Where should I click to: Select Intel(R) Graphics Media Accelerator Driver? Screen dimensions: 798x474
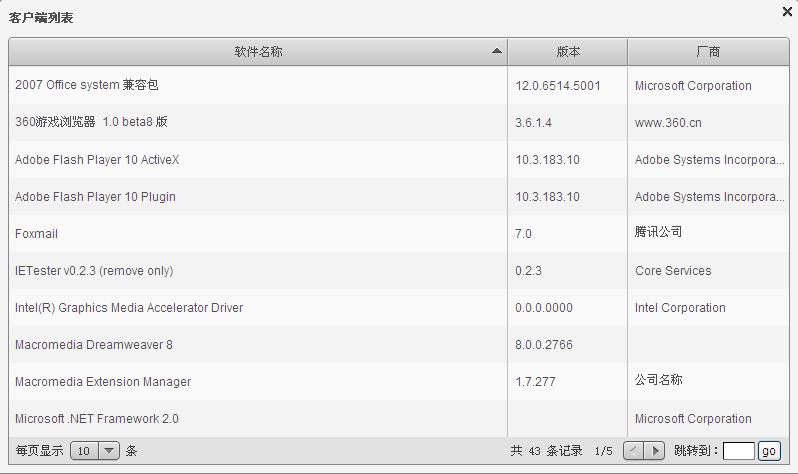point(399,308)
